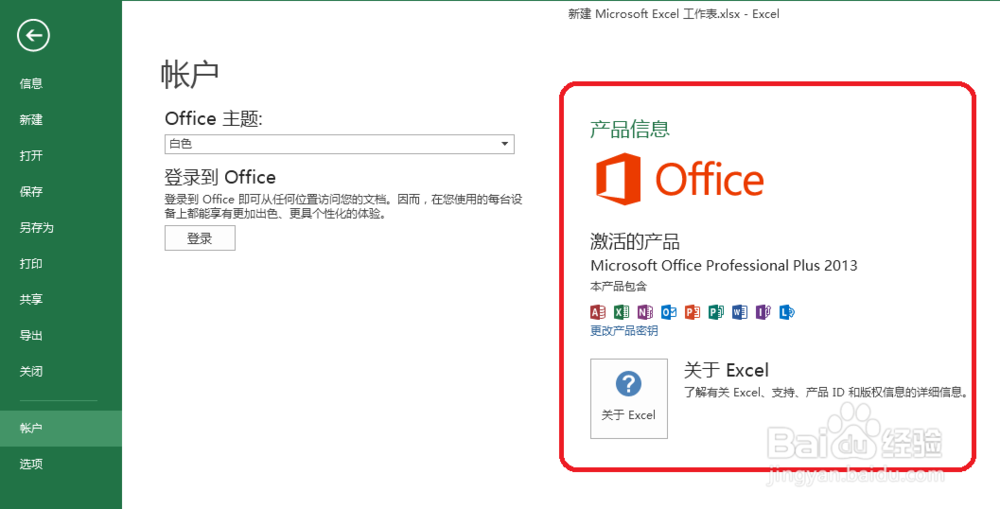Click the back arrow to leave Backstage
Viewport: 1000px width, 509px height.
click(33, 35)
